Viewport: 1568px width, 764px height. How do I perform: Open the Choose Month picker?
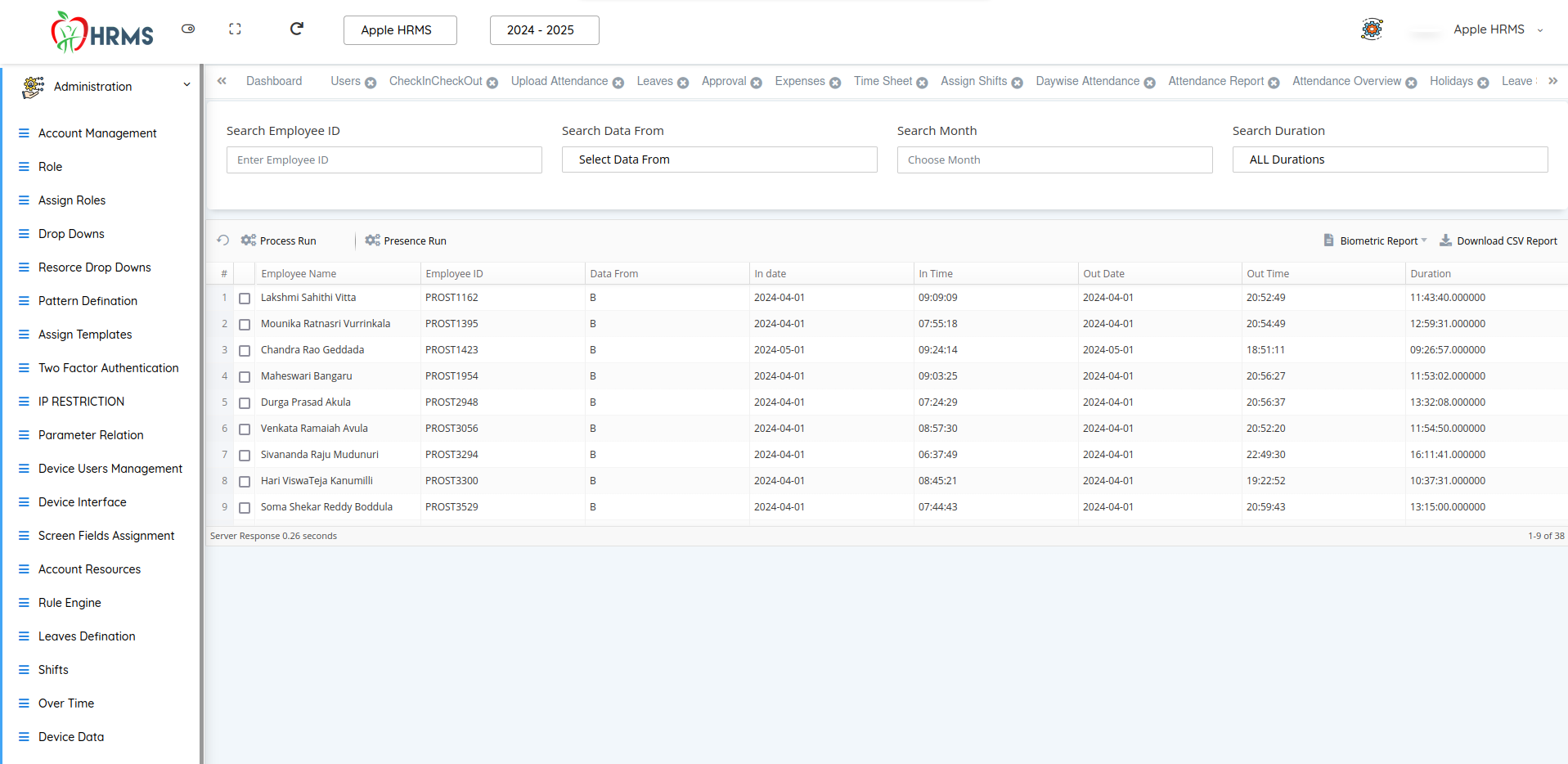click(1055, 160)
